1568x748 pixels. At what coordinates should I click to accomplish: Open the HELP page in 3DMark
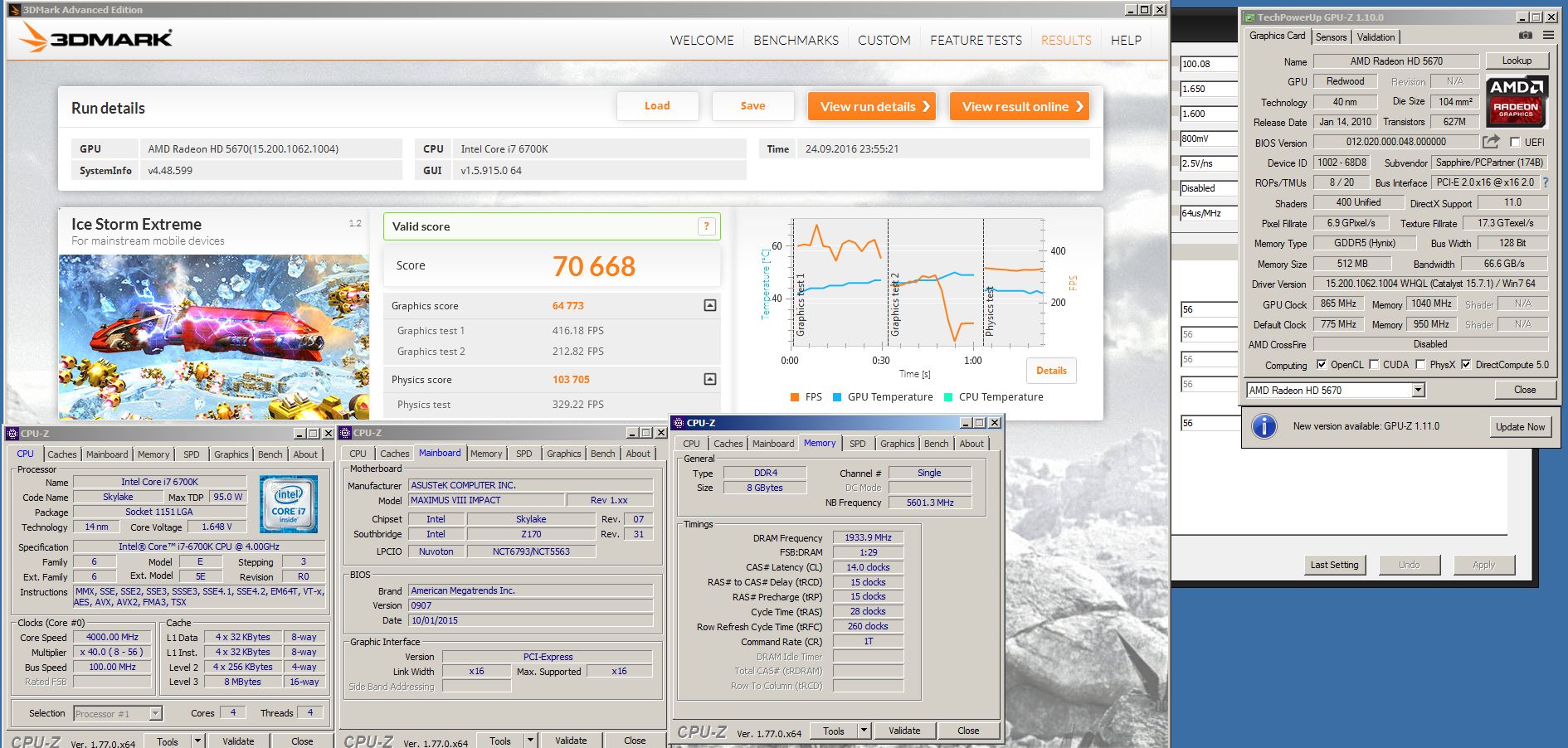click(1126, 40)
